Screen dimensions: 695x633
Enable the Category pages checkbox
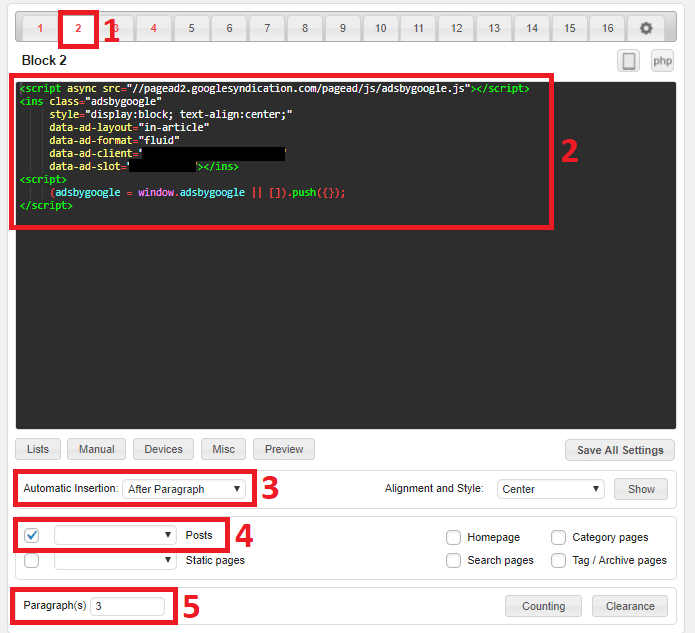point(558,537)
